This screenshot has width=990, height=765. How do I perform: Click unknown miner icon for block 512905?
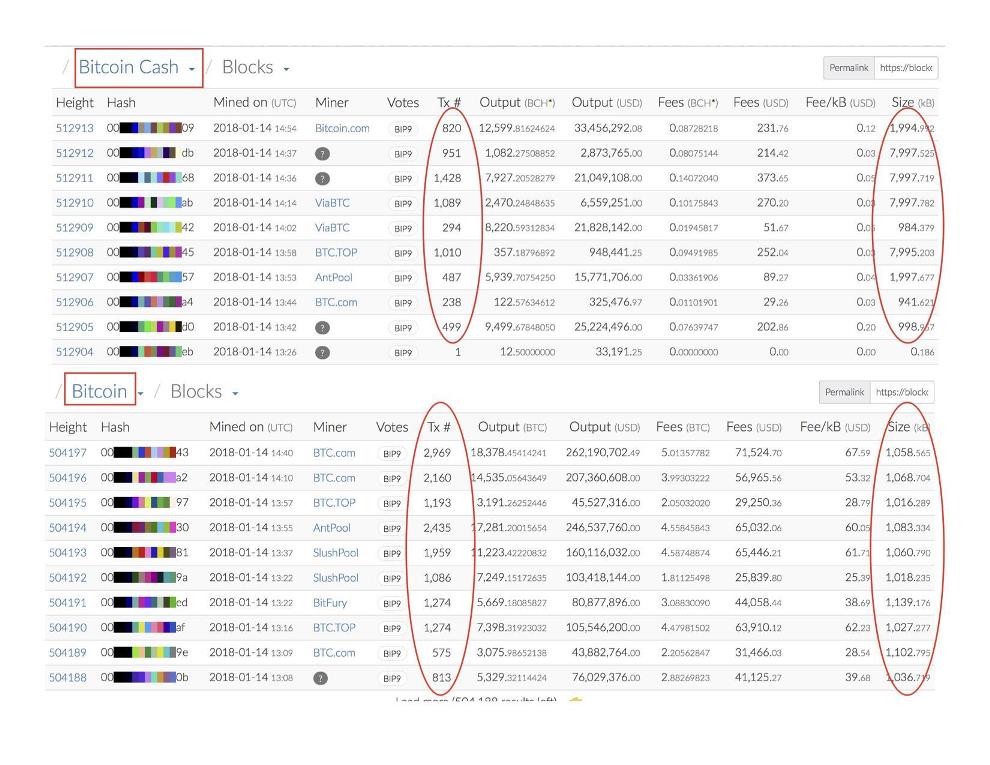point(322,328)
